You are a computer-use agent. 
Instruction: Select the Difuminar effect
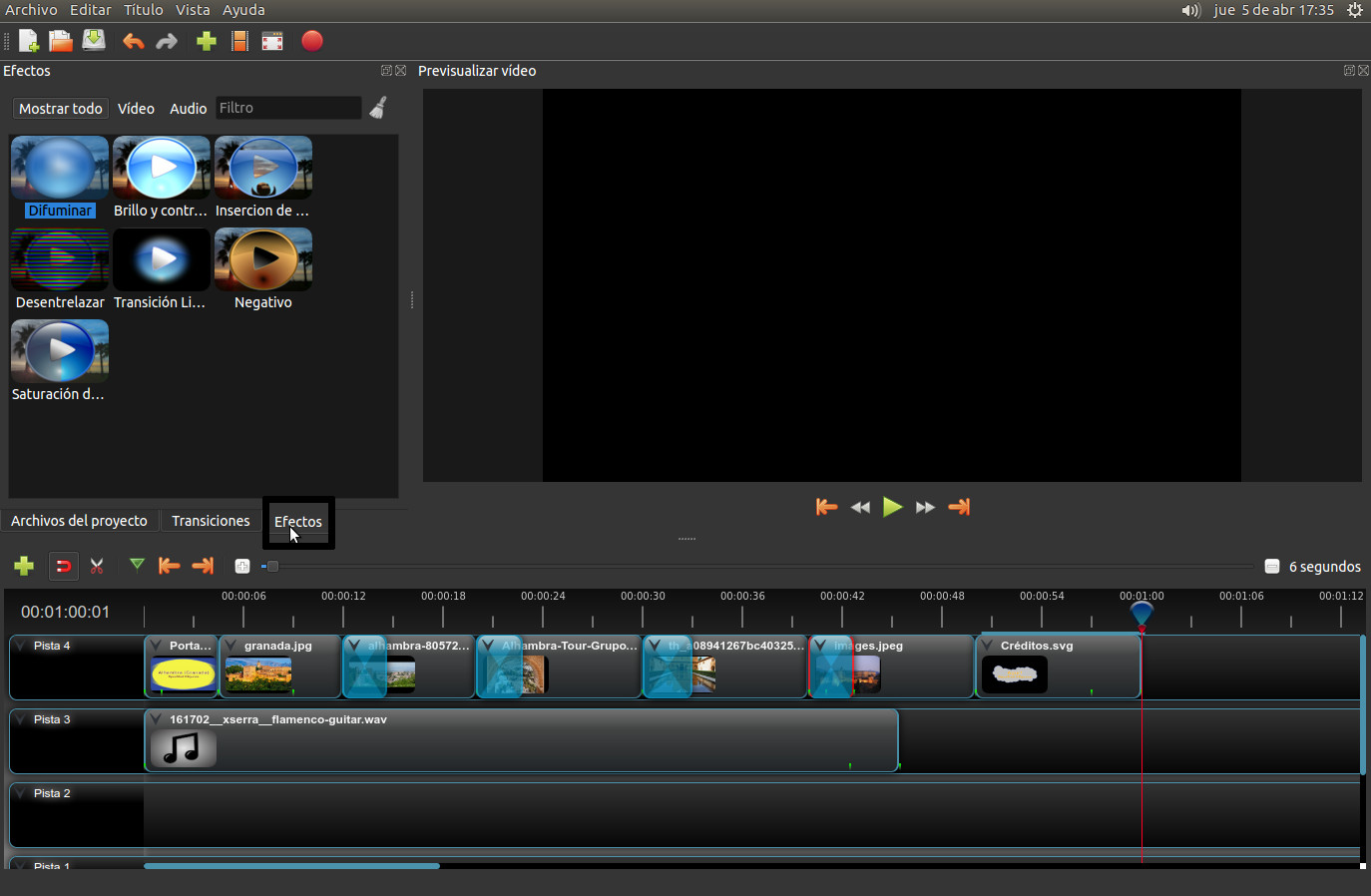coord(60,178)
